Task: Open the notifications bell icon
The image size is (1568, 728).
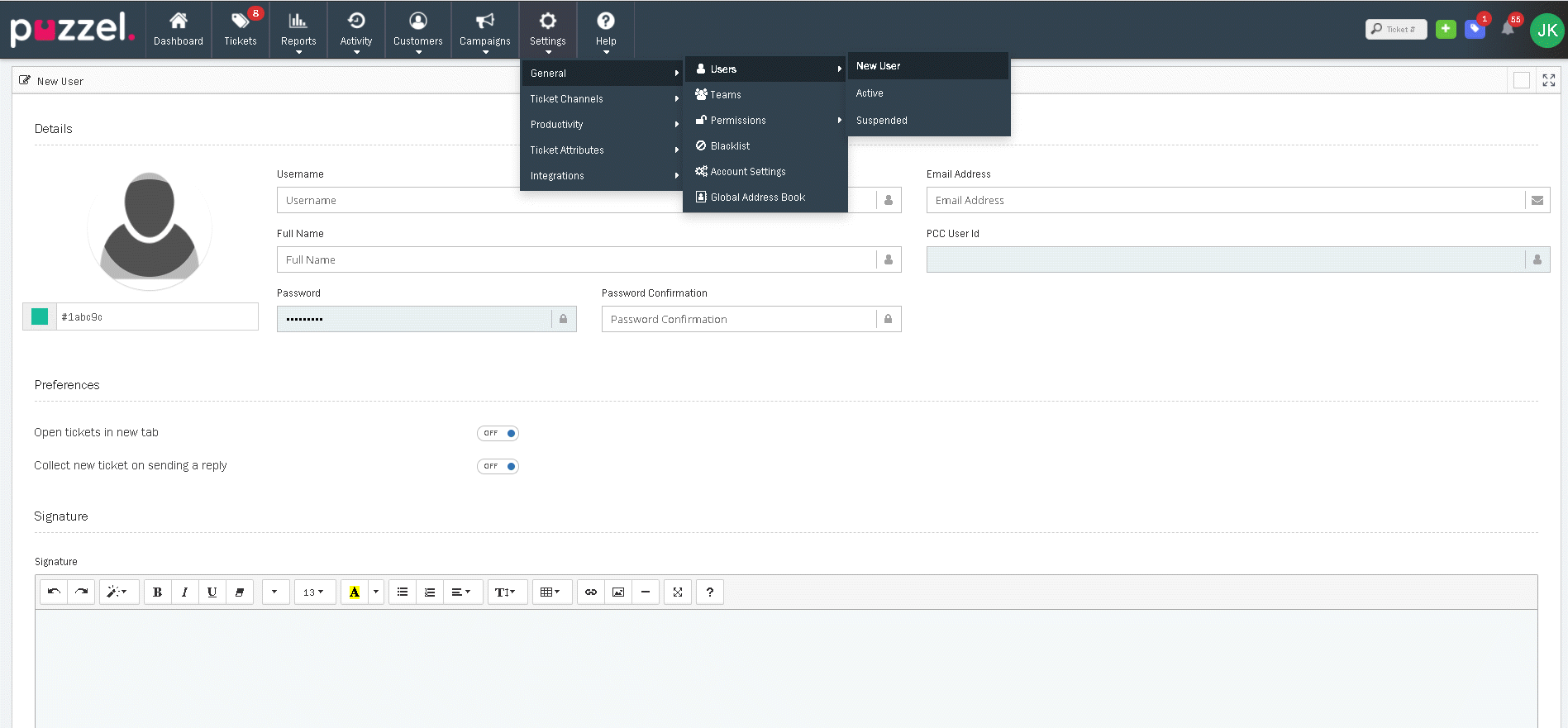Action: coord(1508,29)
